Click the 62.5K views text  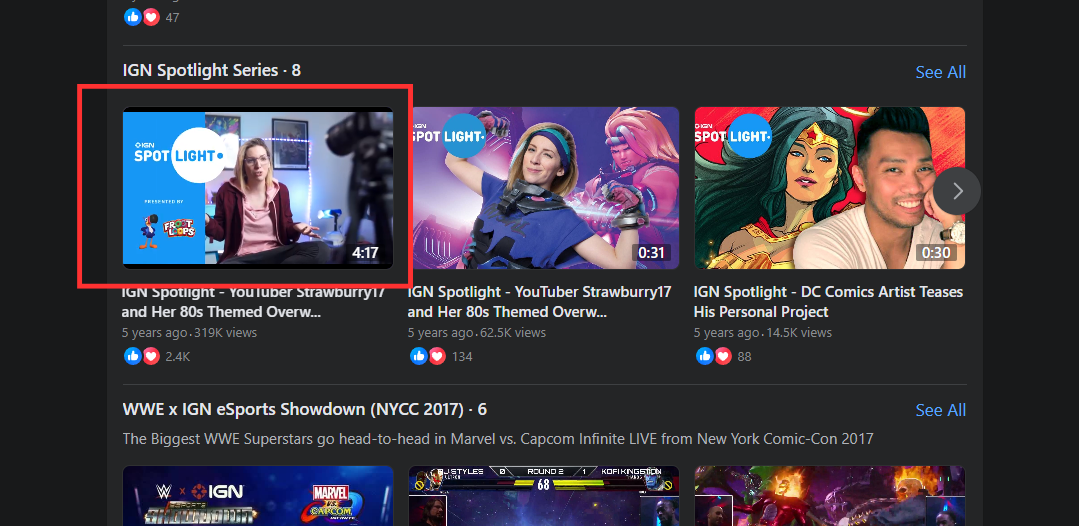point(513,333)
